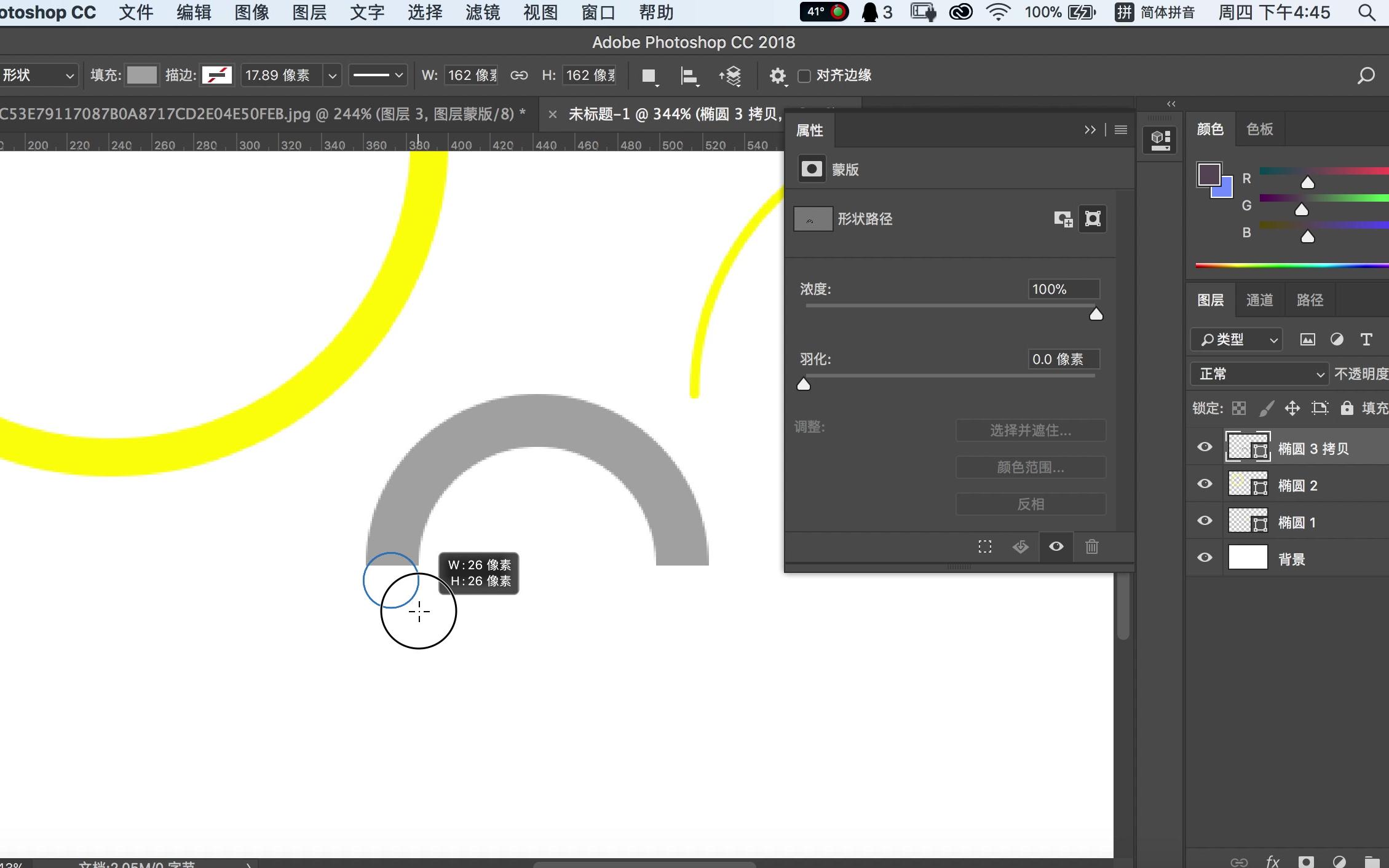Hide the 椭圆 2 layer
The height and width of the screenshot is (868, 1389).
[x=1205, y=484]
